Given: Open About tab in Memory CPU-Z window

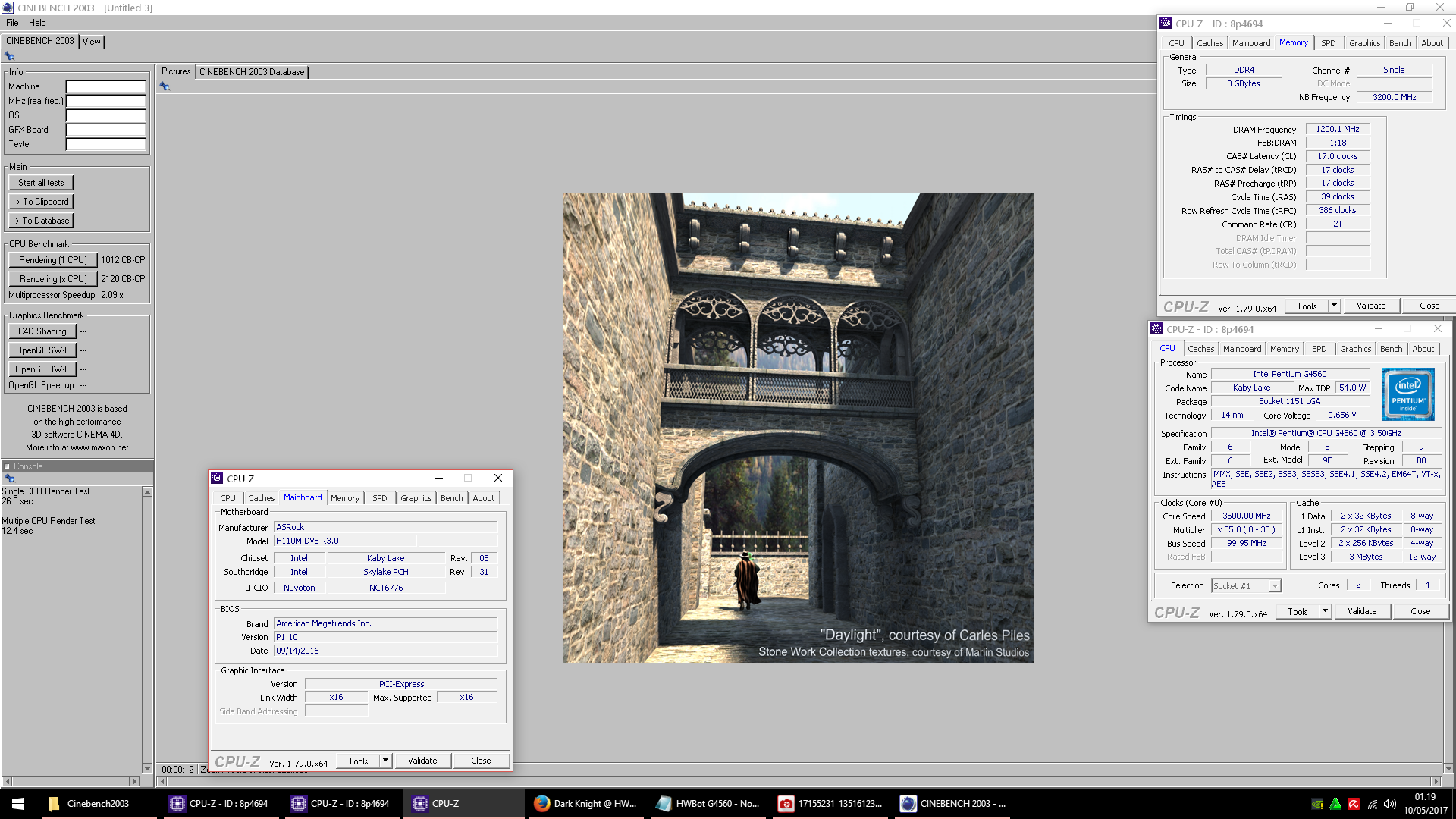Looking at the screenshot, I should point(1432,43).
